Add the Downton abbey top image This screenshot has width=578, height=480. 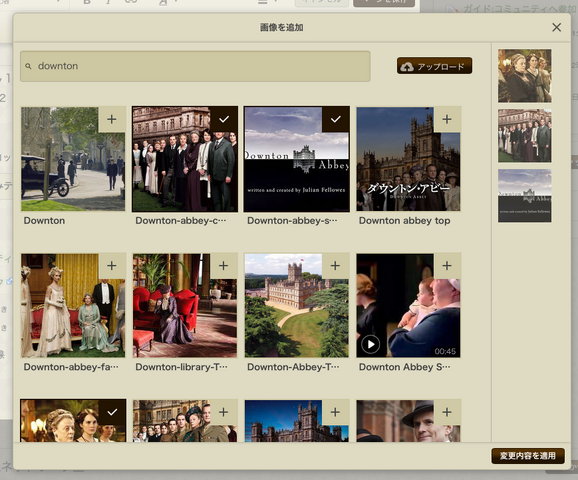coord(447,119)
